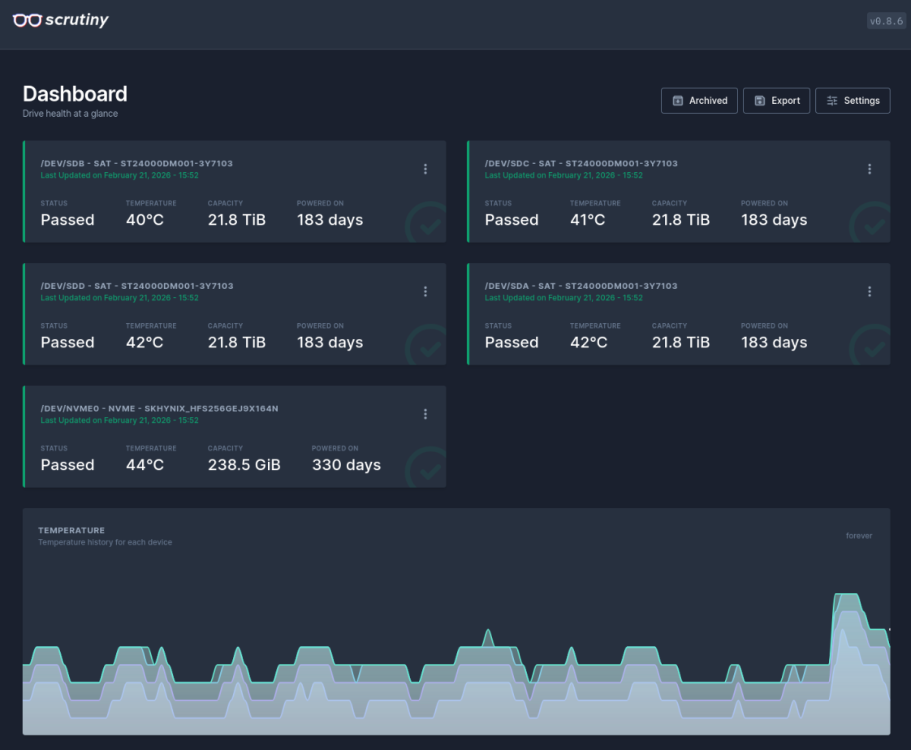
Task: Click the passed checkmark icon on /dev/nvme0
Action: [429, 470]
